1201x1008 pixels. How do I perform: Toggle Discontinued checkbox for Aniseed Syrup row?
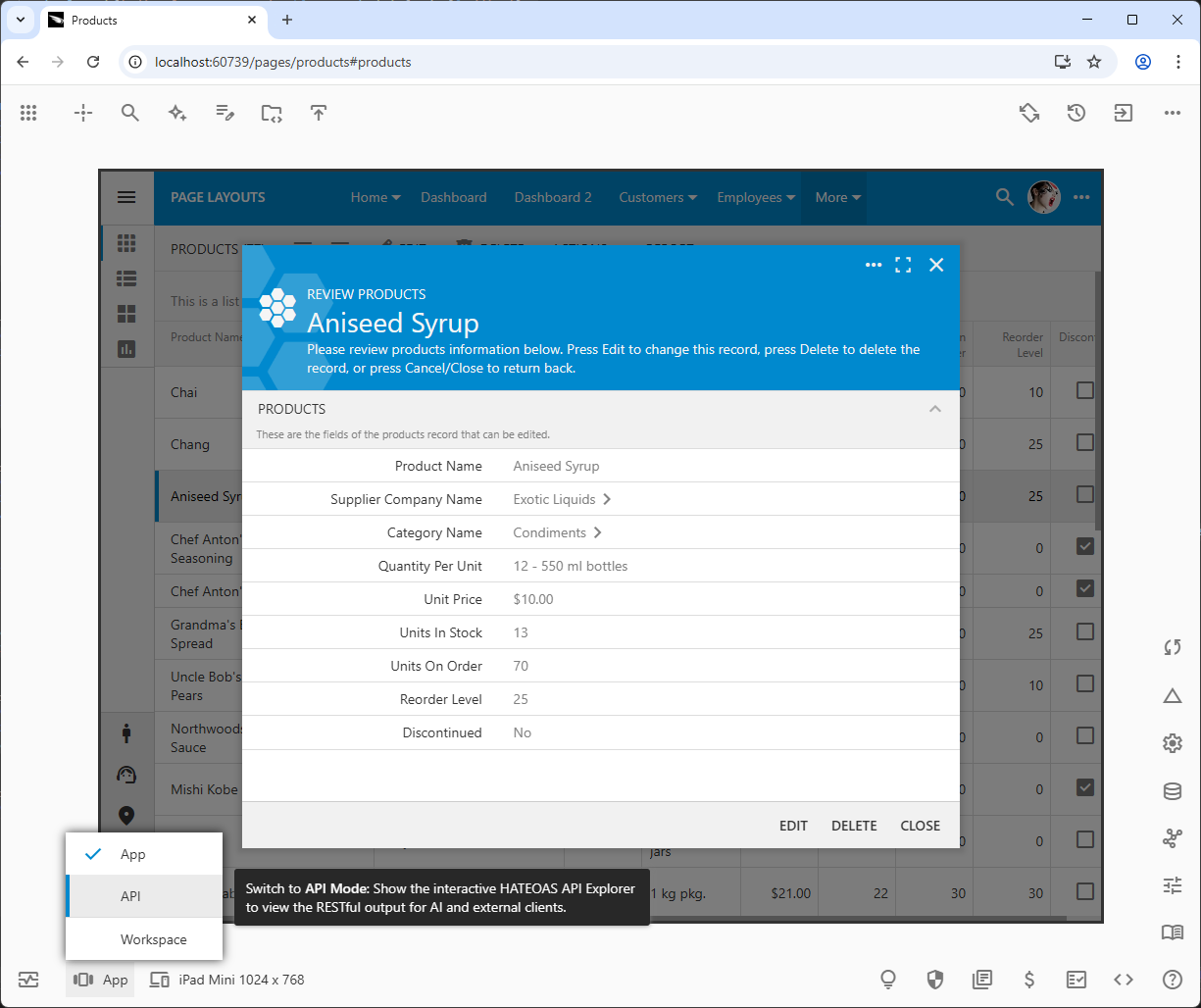[x=1084, y=494]
